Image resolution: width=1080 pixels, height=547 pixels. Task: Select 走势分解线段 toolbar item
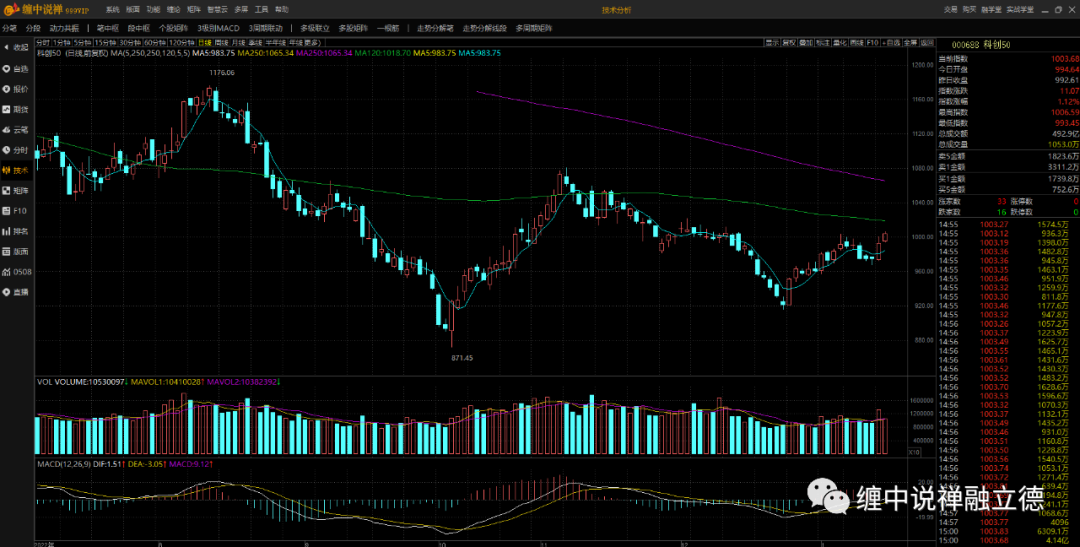click(x=485, y=29)
